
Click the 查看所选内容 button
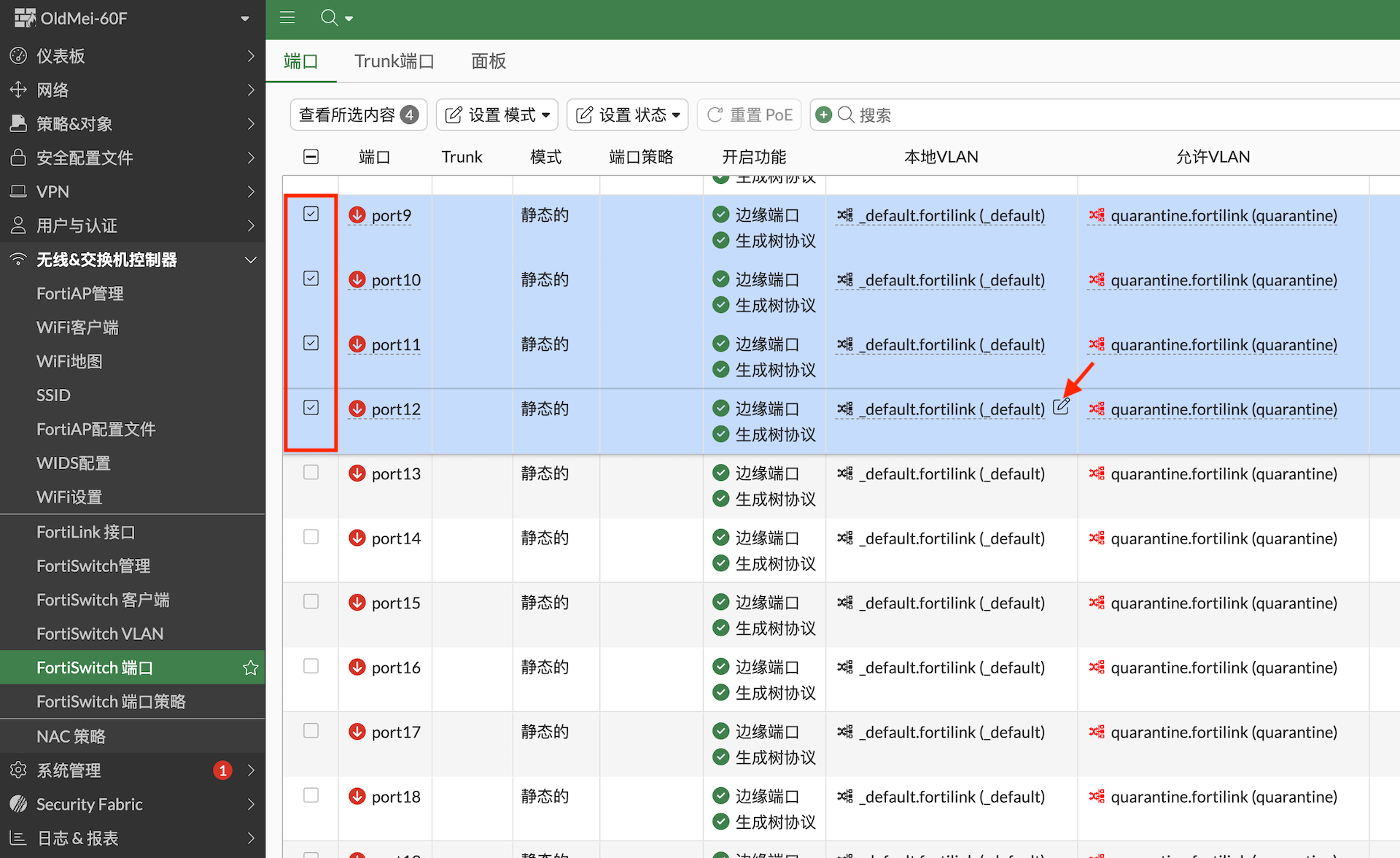359,115
